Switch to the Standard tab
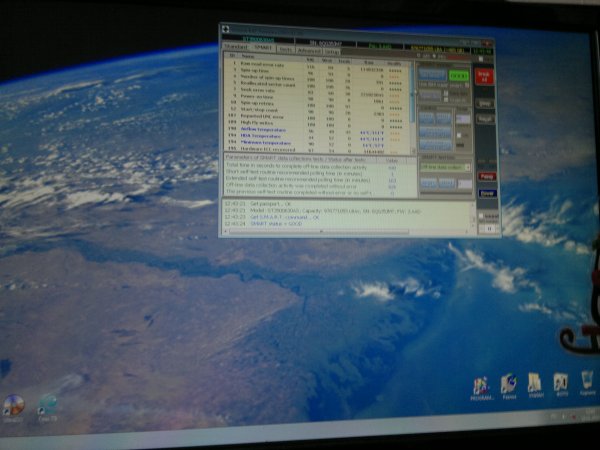Image resolution: width=600 pixels, height=450 pixels. 234,47
